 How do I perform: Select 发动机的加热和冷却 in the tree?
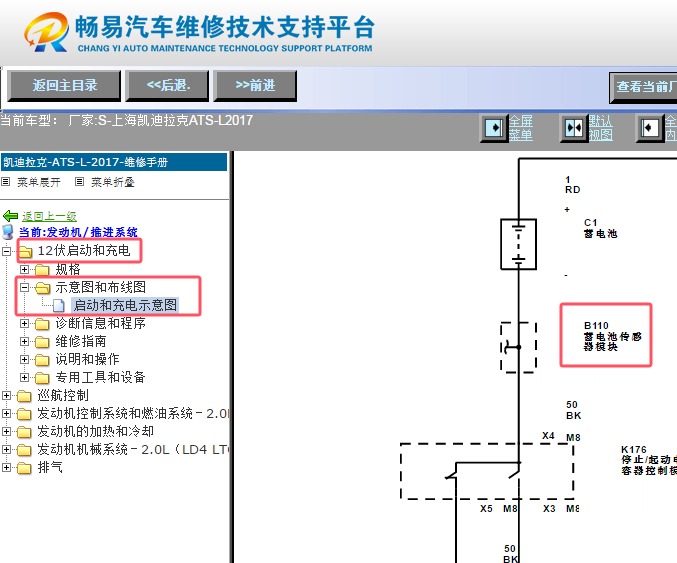click(x=95, y=431)
